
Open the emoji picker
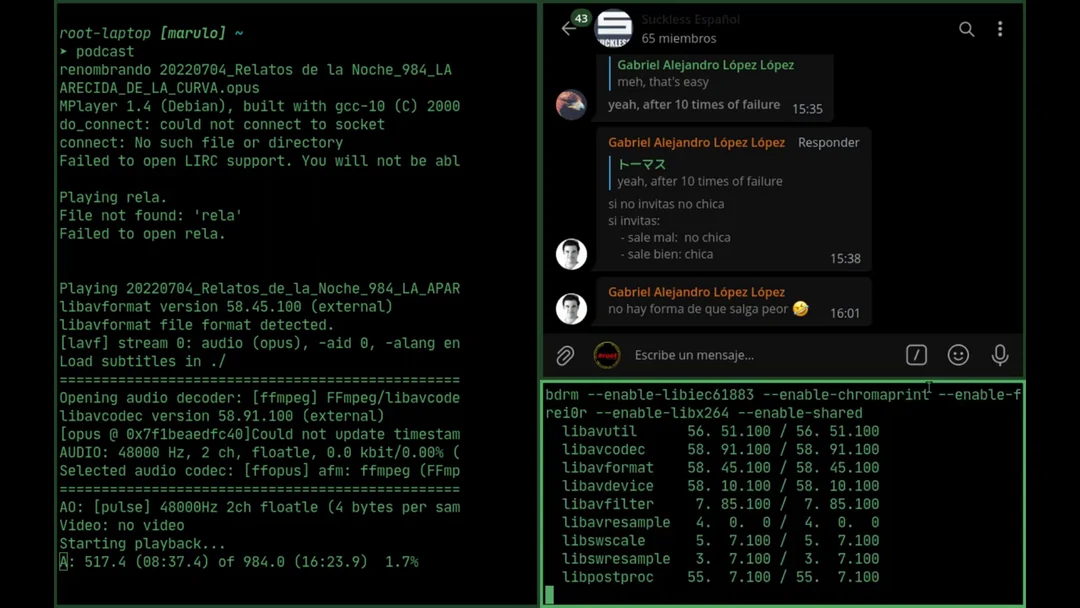coord(958,355)
